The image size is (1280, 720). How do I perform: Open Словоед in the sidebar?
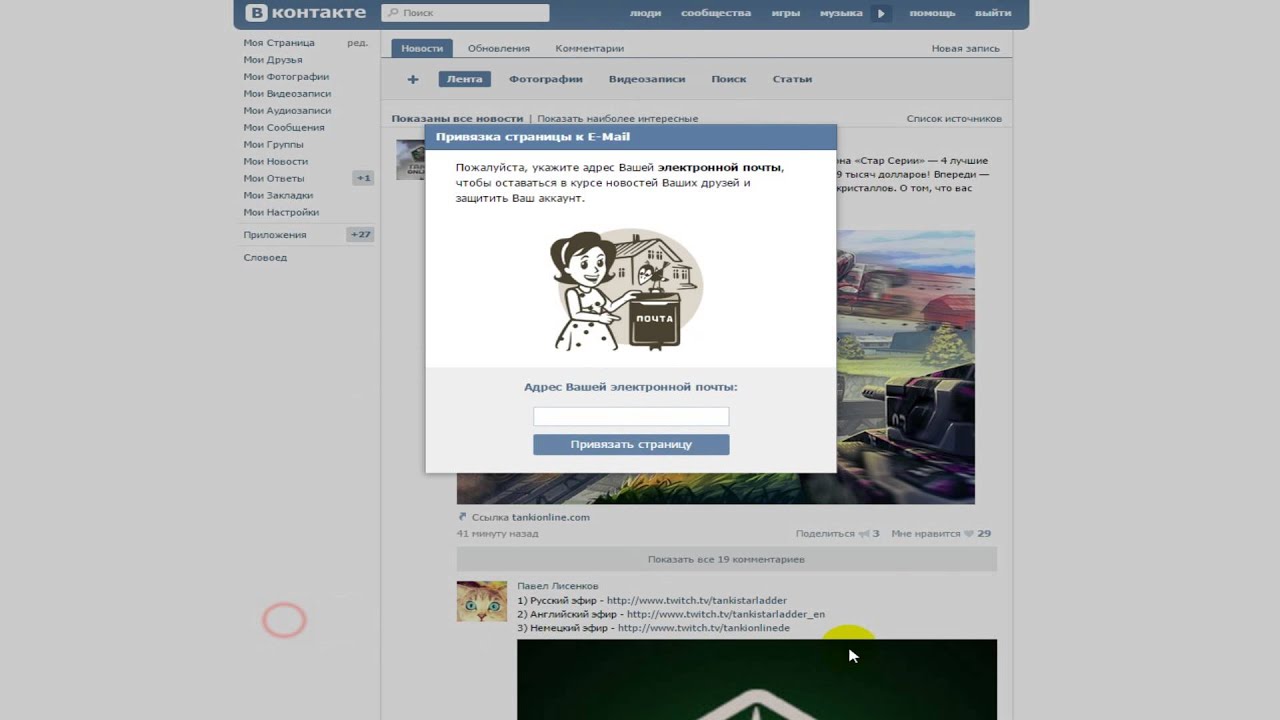(265, 258)
